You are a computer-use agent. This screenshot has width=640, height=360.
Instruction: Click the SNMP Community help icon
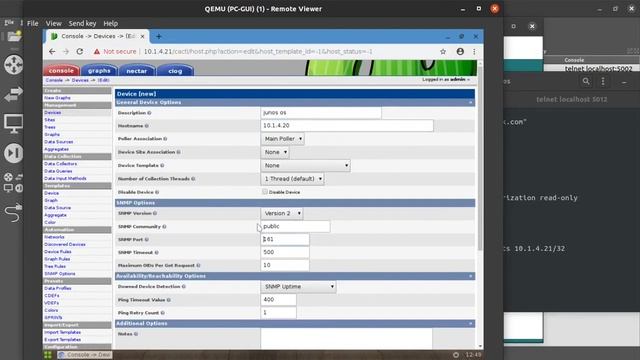164,227
